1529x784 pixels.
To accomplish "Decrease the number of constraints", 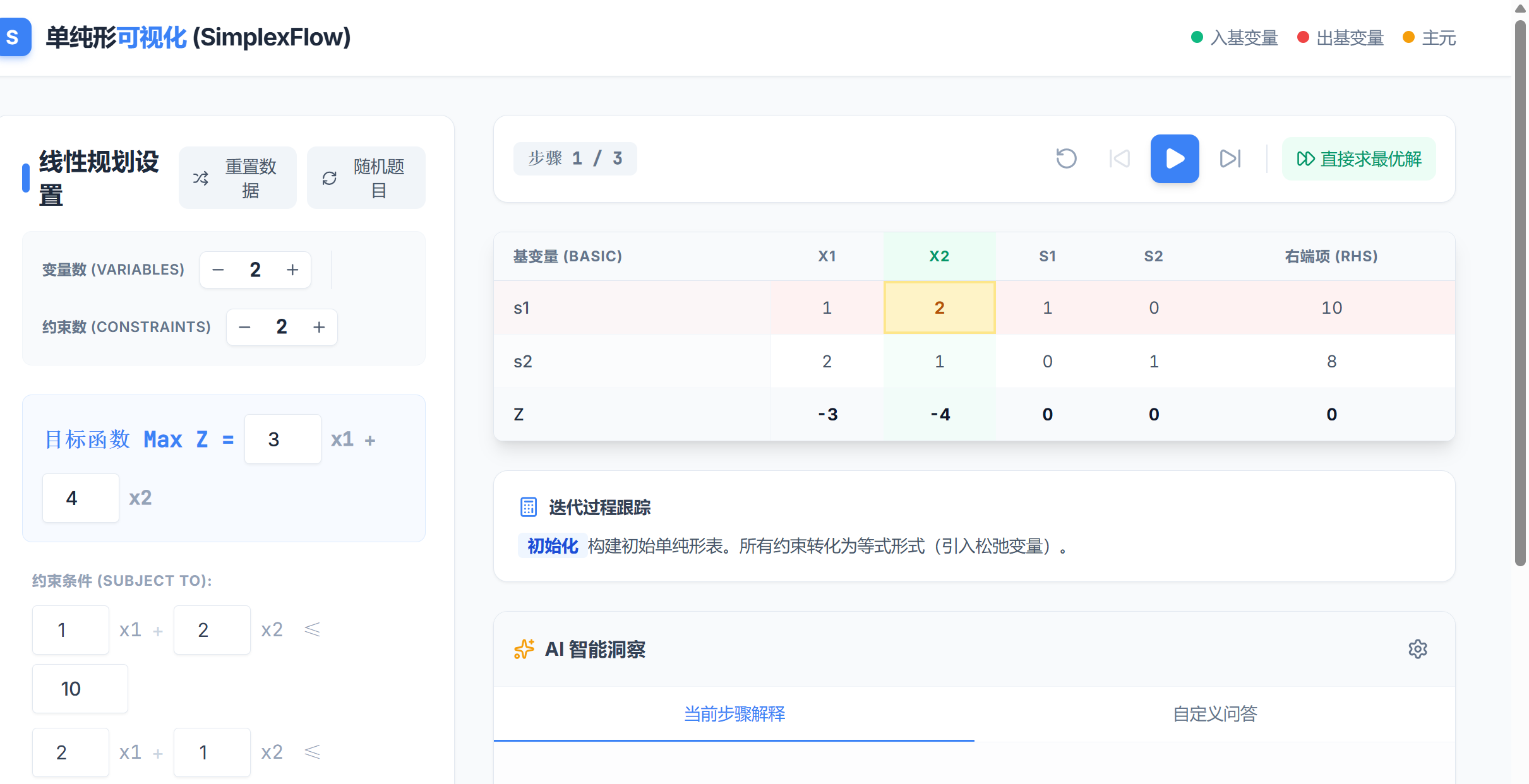I will pyautogui.click(x=245, y=327).
